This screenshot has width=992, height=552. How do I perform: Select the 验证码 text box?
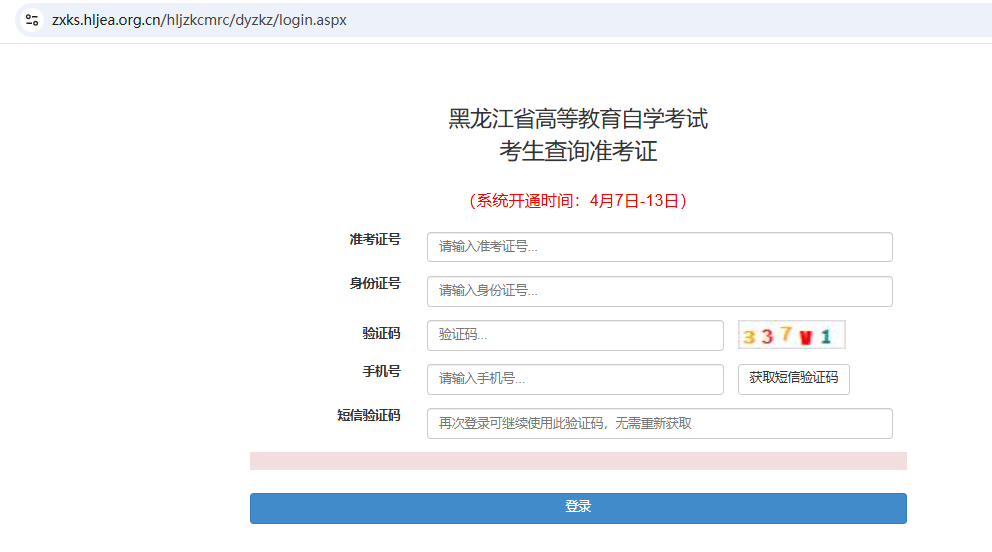pyautogui.click(x=574, y=335)
